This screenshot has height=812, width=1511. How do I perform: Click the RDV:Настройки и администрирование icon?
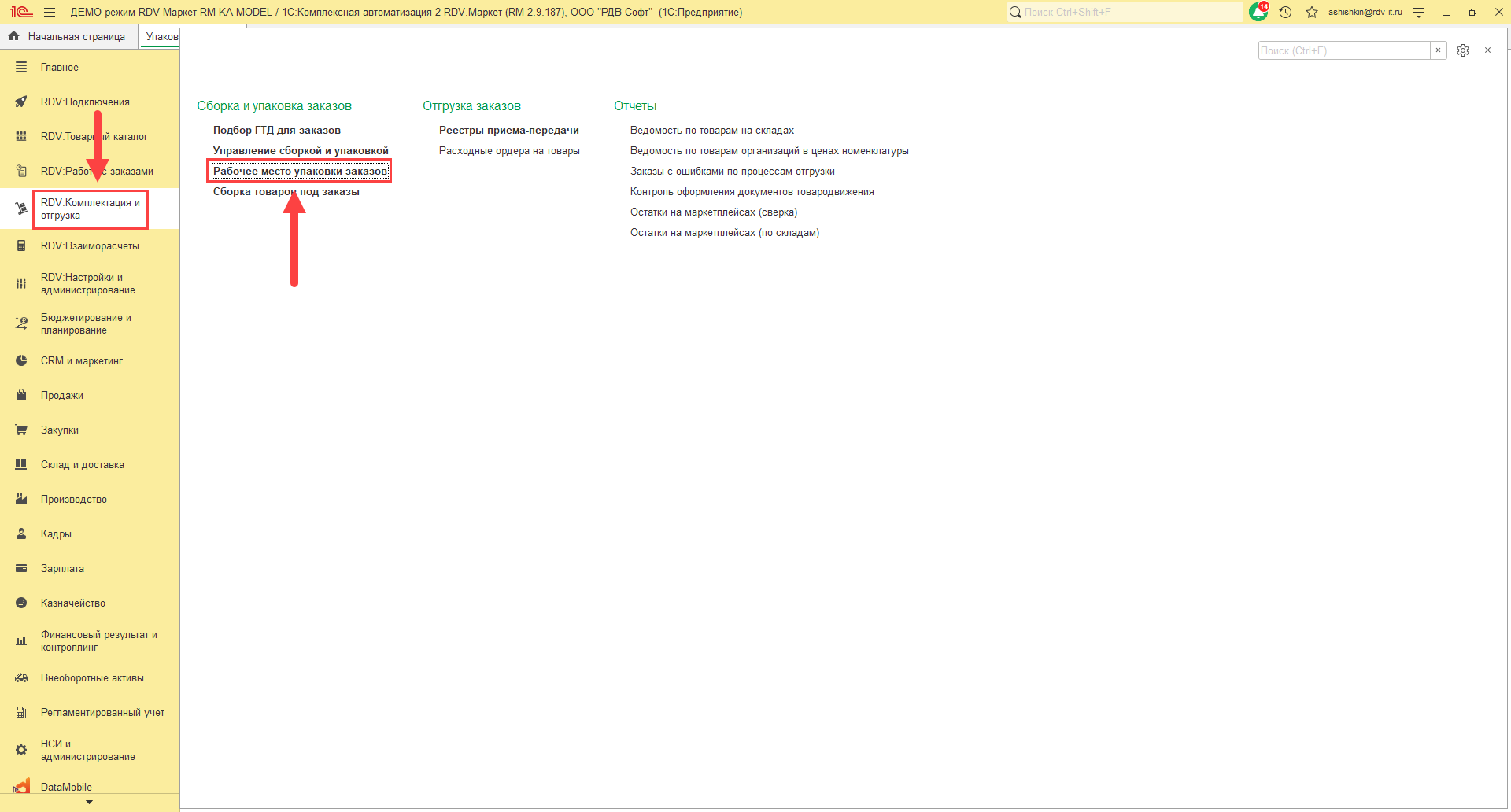point(21,283)
